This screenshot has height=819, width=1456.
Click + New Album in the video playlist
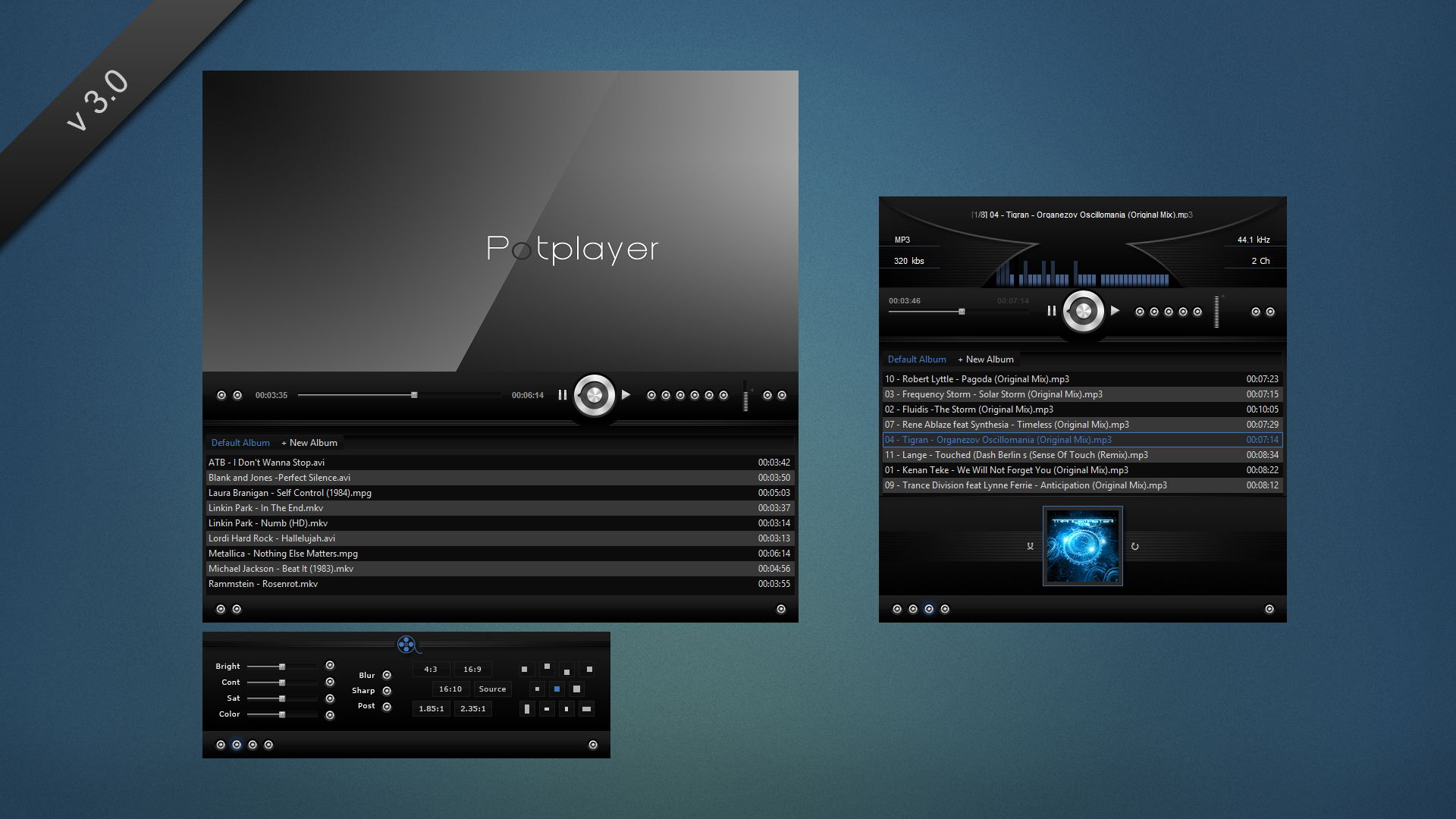(309, 443)
